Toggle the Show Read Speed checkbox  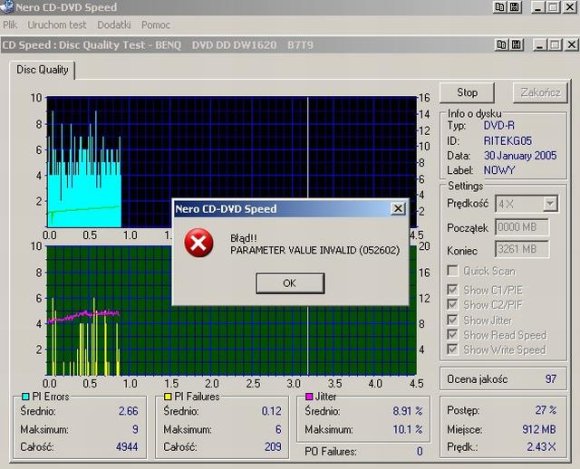coord(452,334)
